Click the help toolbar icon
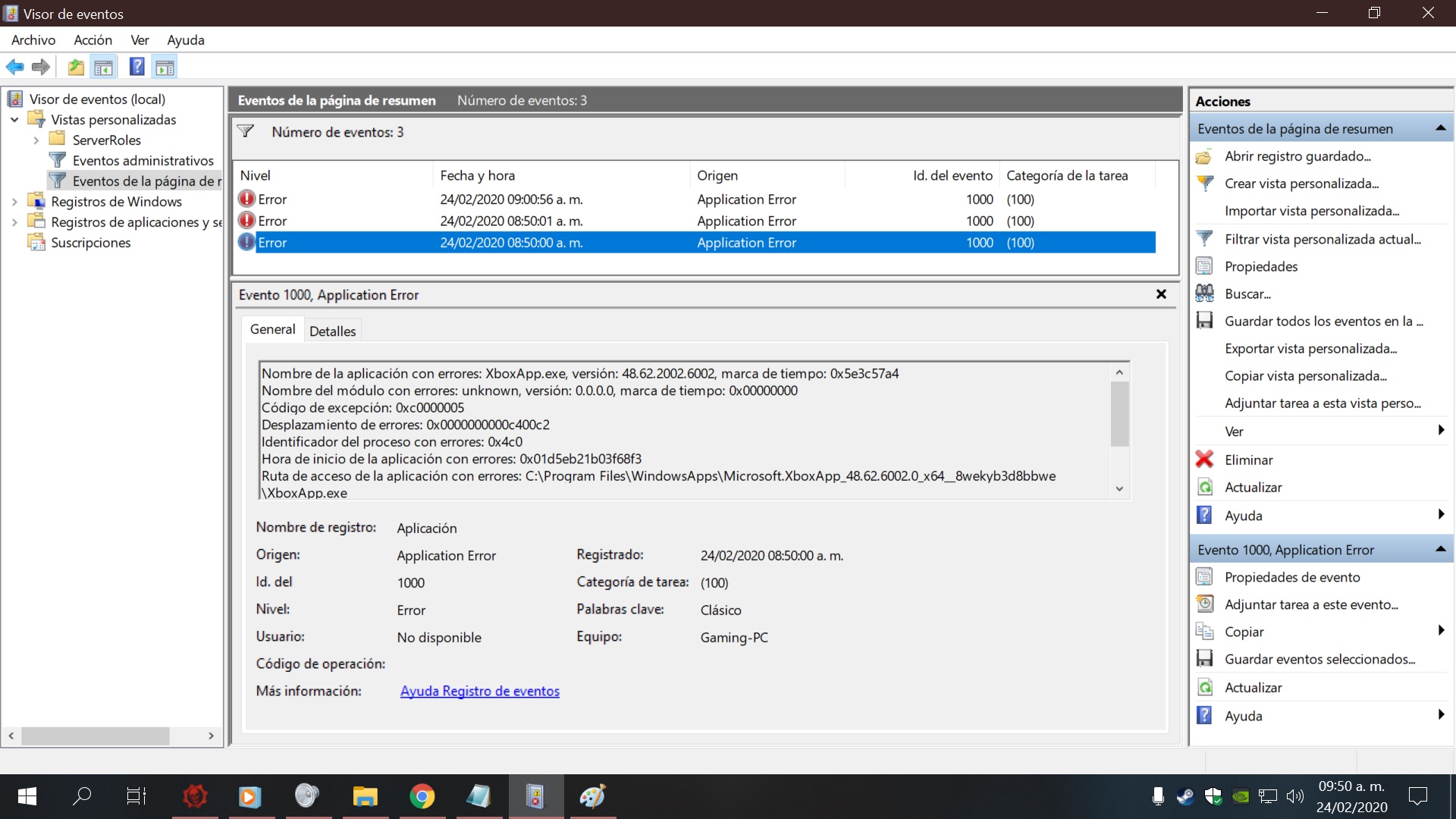Image resolution: width=1456 pixels, height=819 pixels. pyautogui.click(x=136, y=67)
